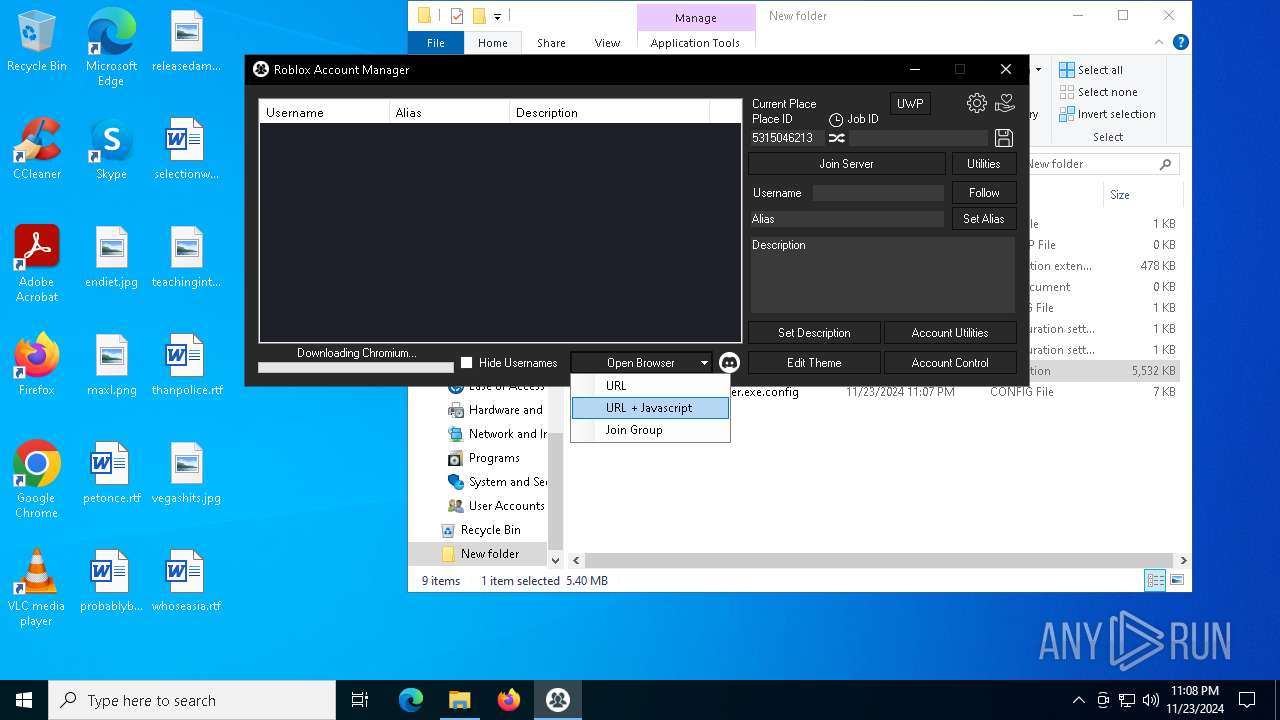Switch to Explorer View tab
The image size is (1280, 720).
pyautogui.click(x=607, y=43)
